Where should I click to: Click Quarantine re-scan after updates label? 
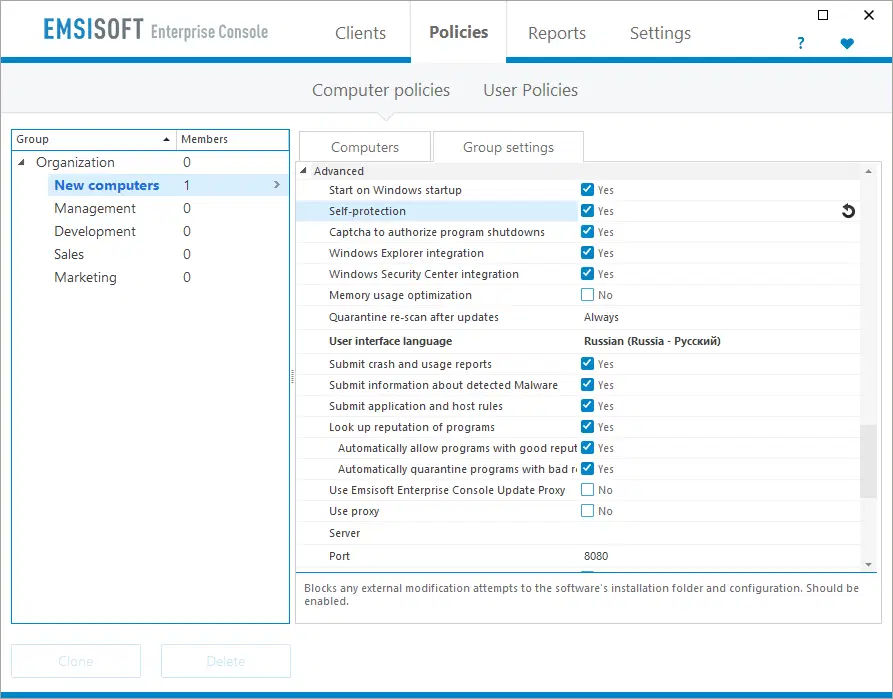pyautogui.click(x=413, y=317)
